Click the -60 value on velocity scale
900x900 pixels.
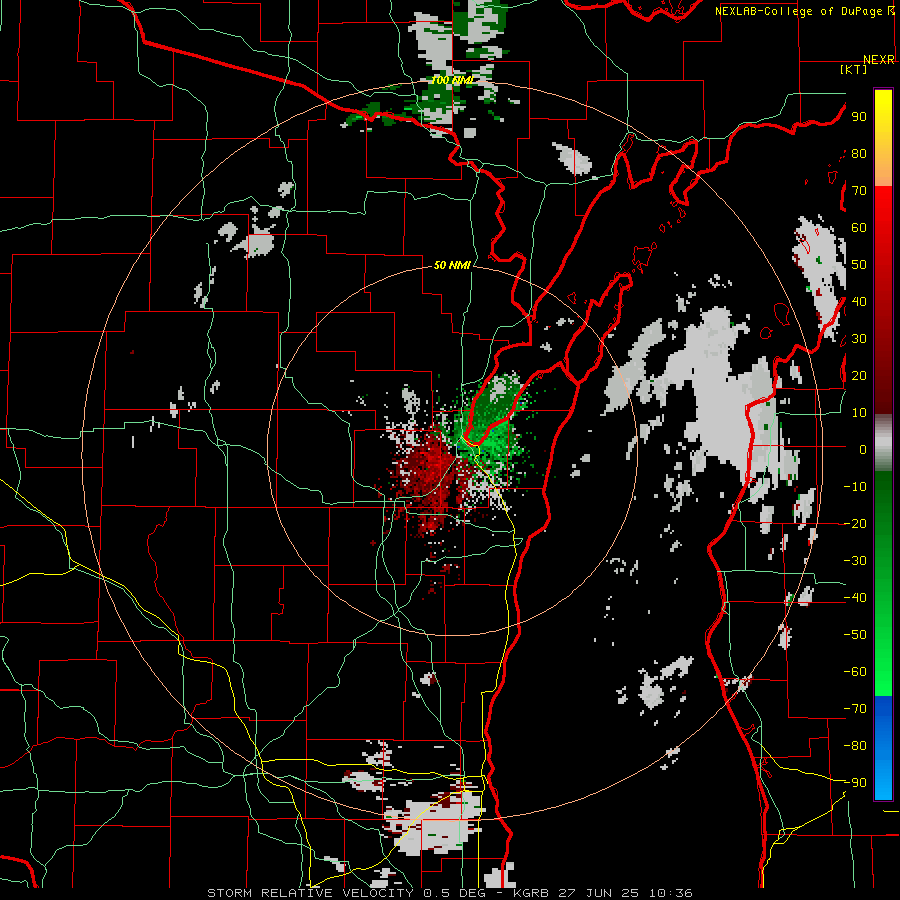pyautogui.click(x=855, y=672)
